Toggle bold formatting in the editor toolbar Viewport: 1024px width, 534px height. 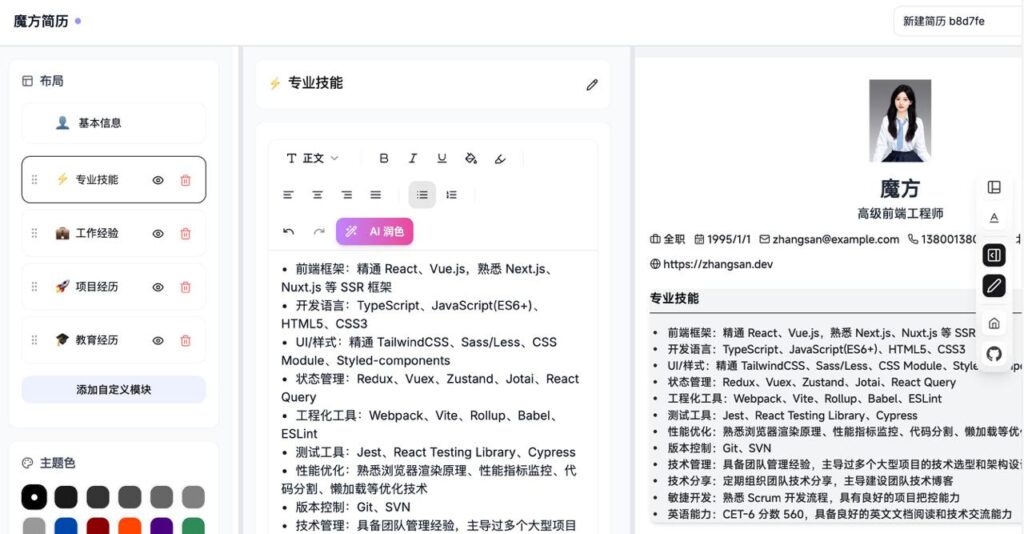pos(384,158)
